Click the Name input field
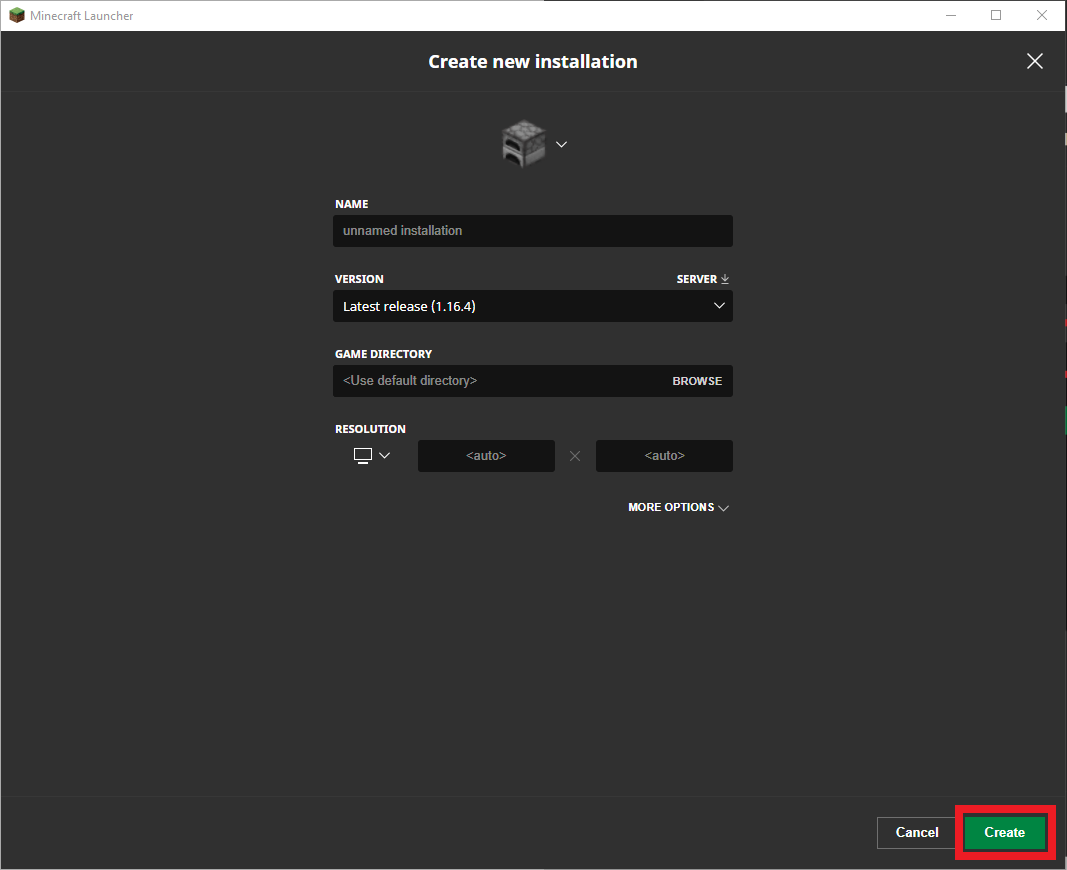1067x870 pixels. pyautogui.click(x=532, y=231)
